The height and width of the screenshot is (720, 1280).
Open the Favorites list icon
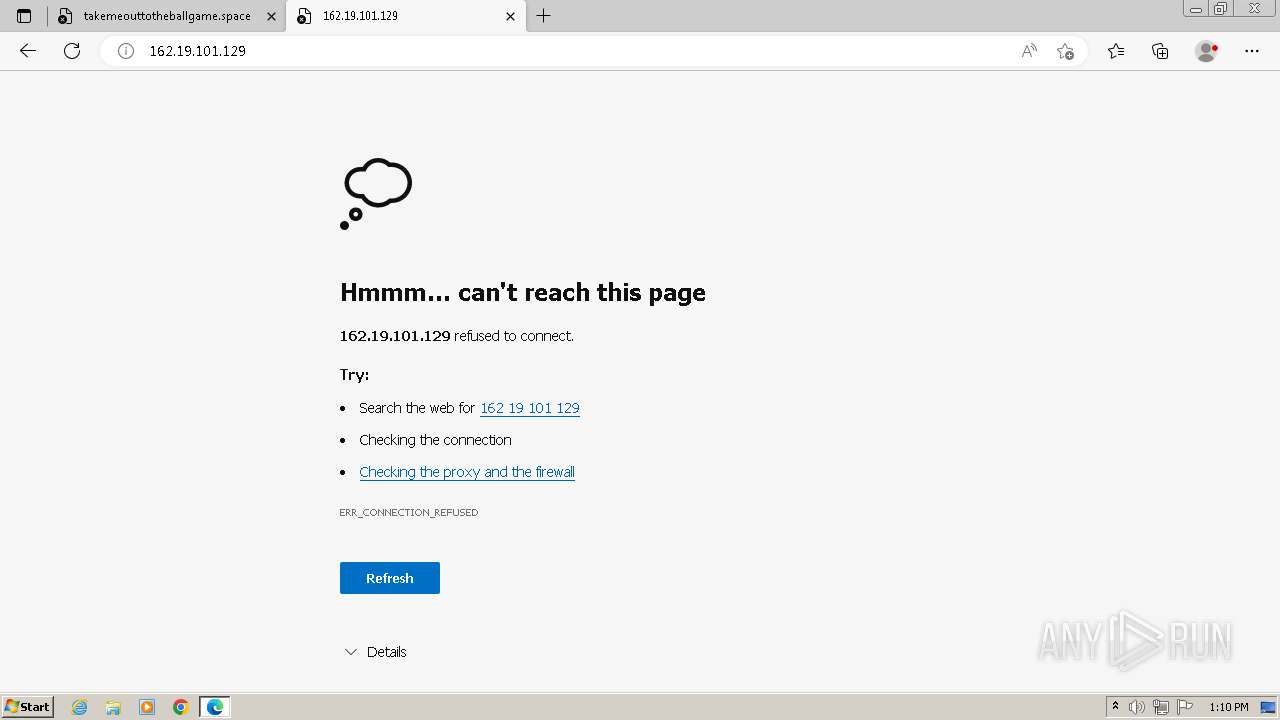pos(1116,51)
